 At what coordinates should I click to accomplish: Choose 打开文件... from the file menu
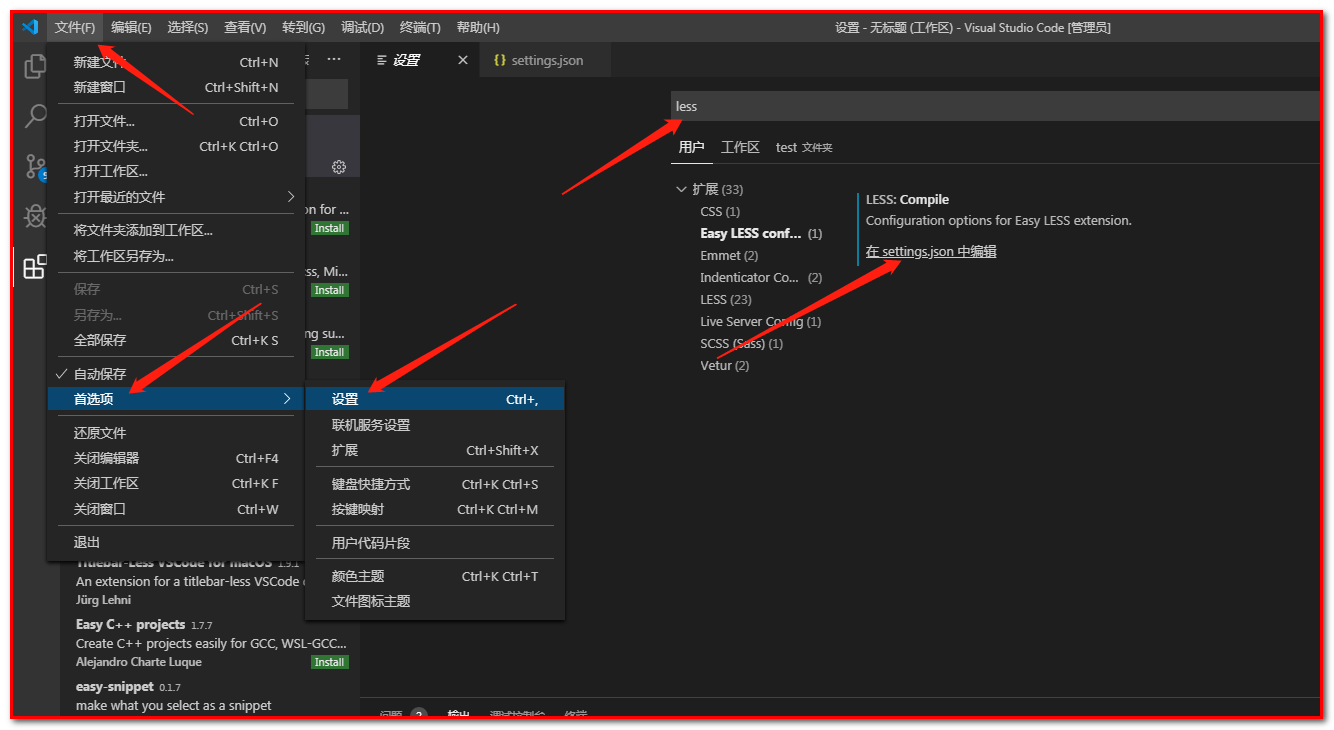pyautogui.click(x=176, y=121)
